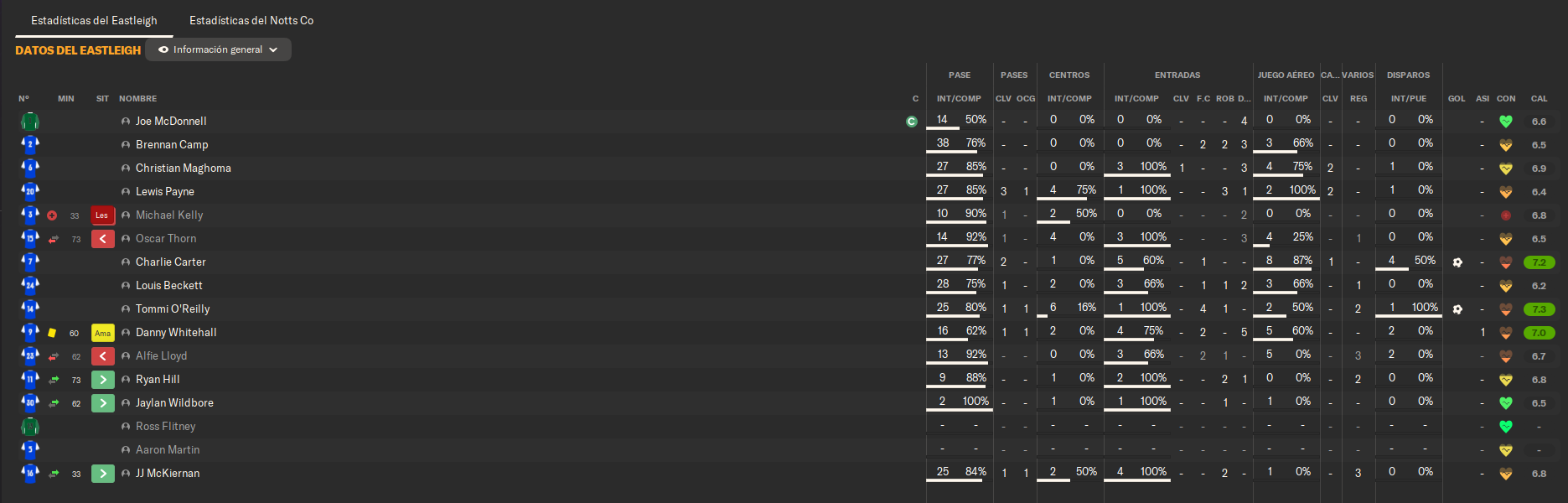Sort by the MIN column header

tap(66, 99)
